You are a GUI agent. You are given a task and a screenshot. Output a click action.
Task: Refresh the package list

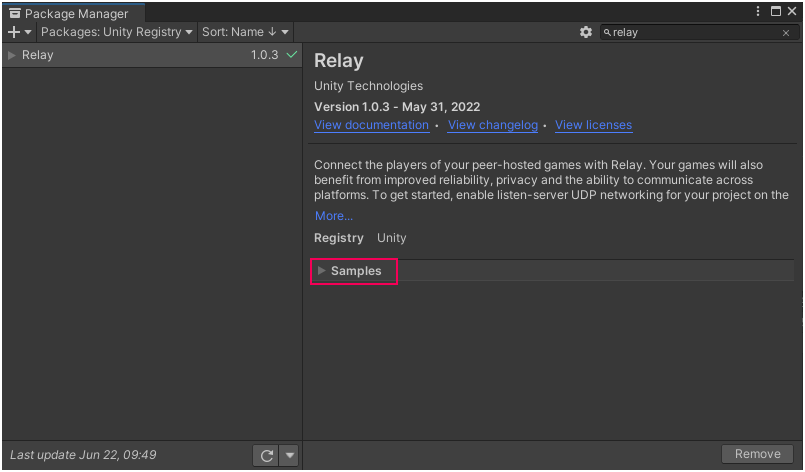coord(266,456)
